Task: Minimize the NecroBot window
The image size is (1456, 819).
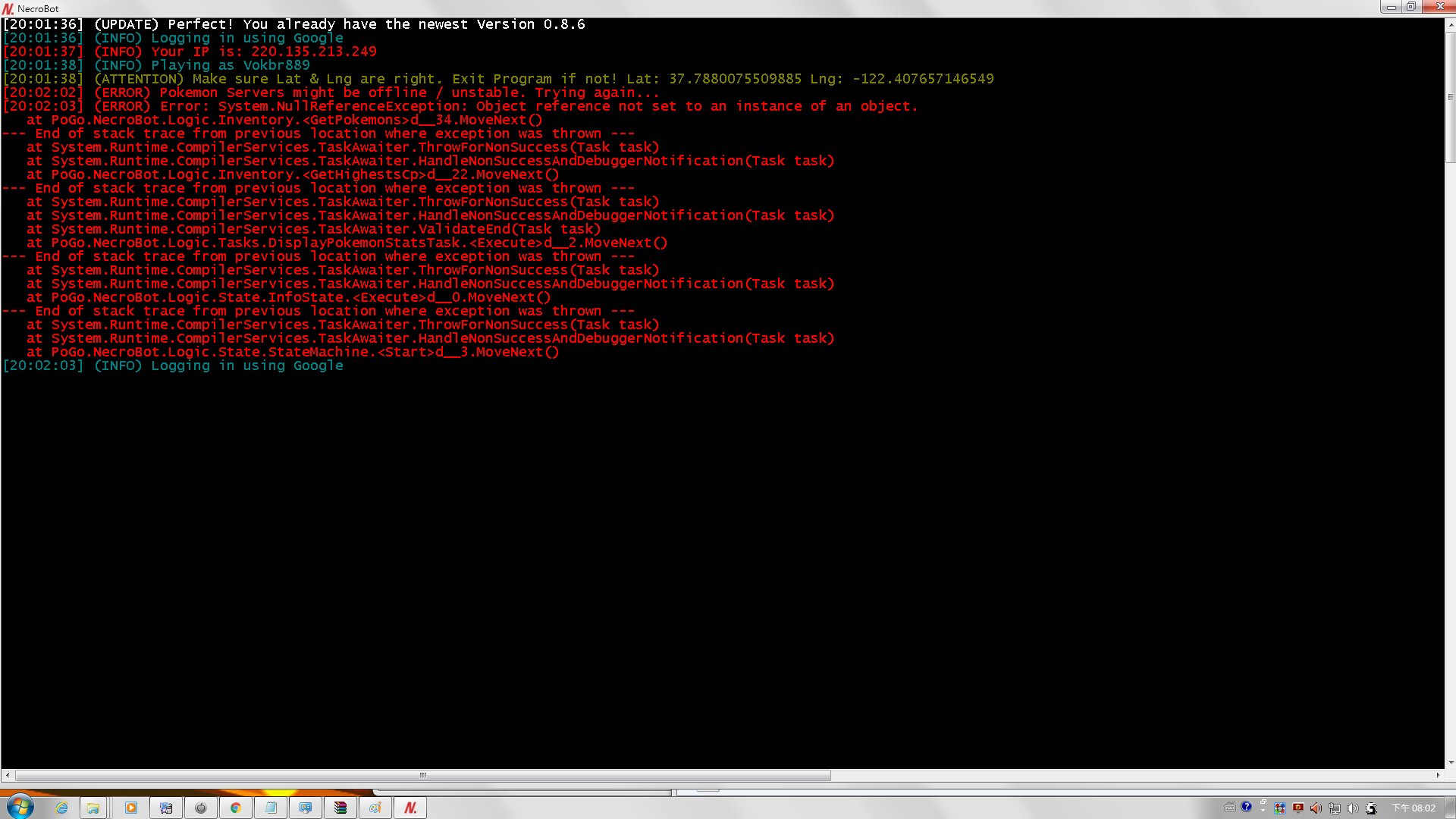Action: pos(1392,7)
